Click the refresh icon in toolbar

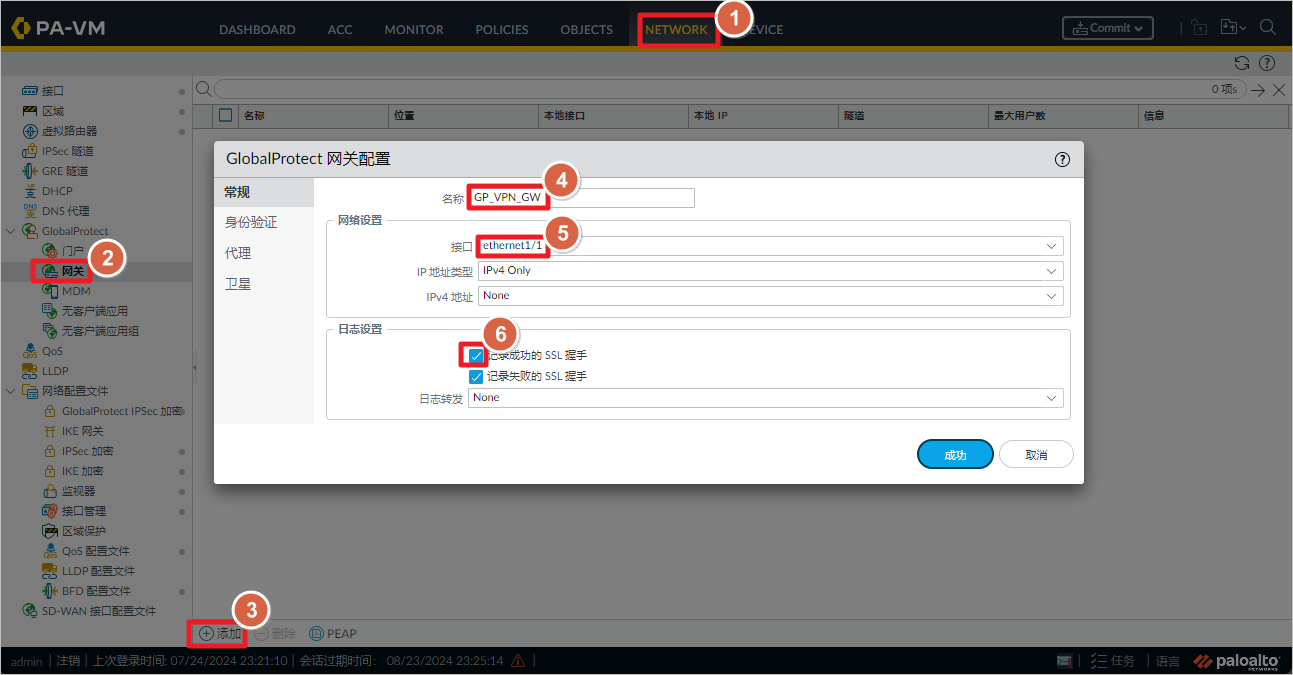click(1242, 62)
